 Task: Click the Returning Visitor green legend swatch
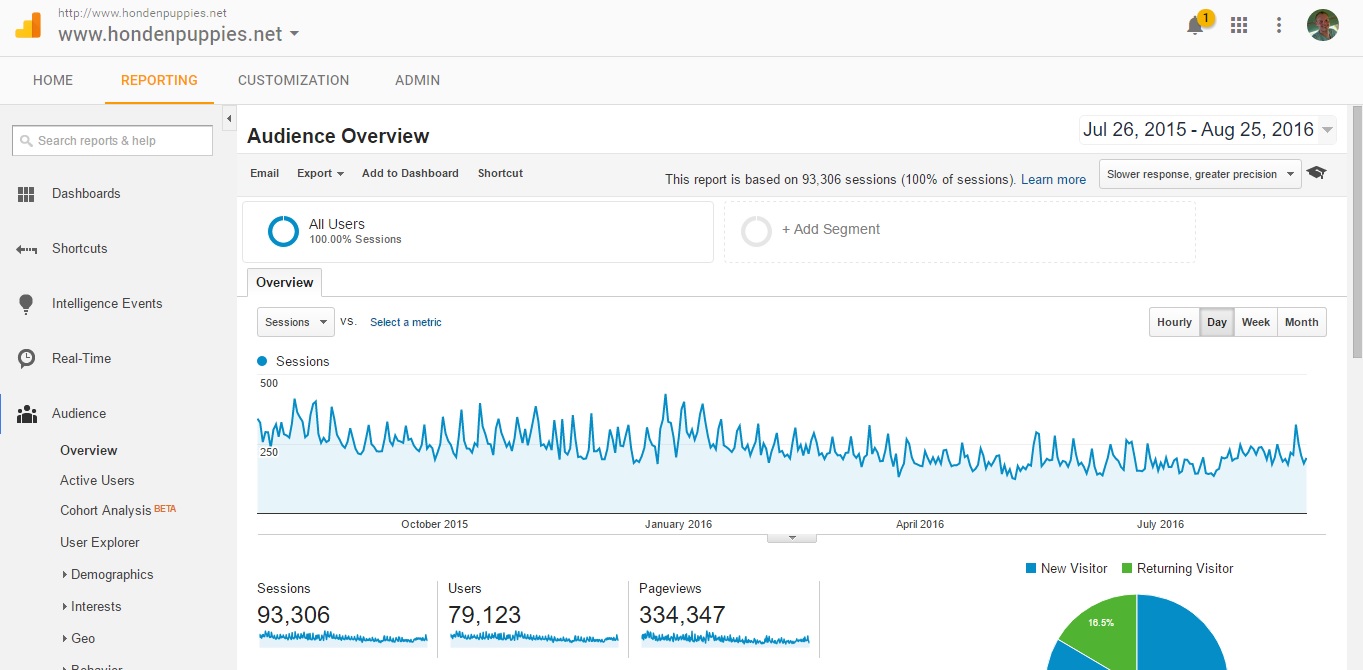(x=1127, y=569)
